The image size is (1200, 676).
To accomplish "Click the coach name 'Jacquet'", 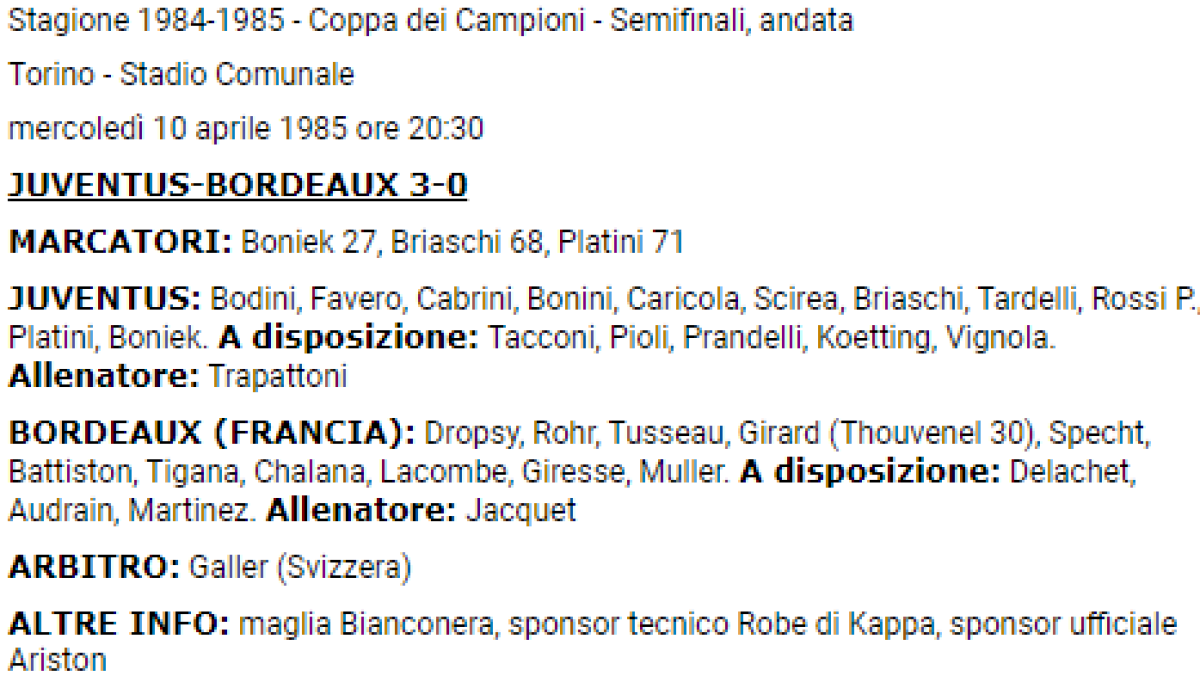I will click(521, 510).
